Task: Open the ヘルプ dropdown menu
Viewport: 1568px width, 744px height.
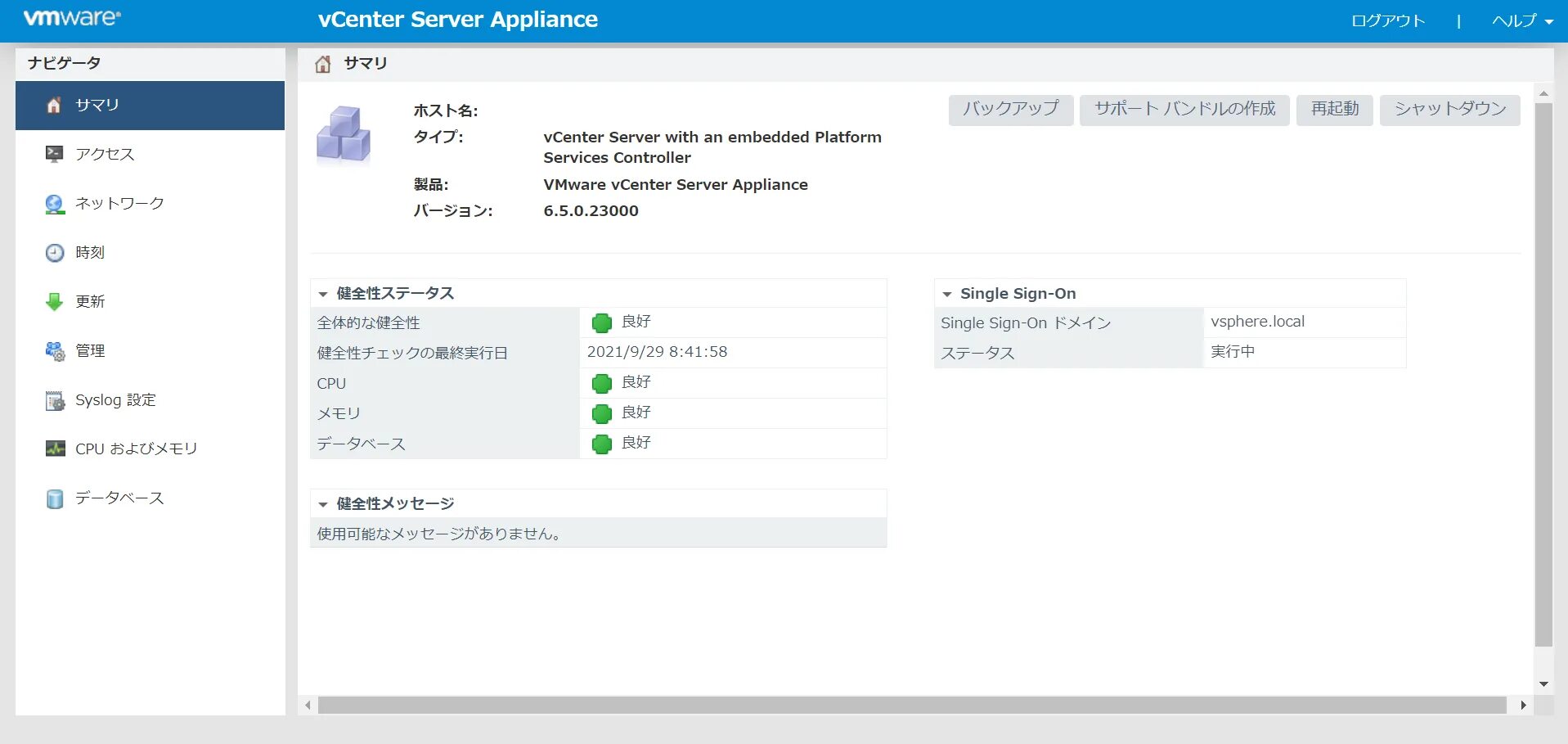Action: pyautogui.click(x=1521, y=21)
